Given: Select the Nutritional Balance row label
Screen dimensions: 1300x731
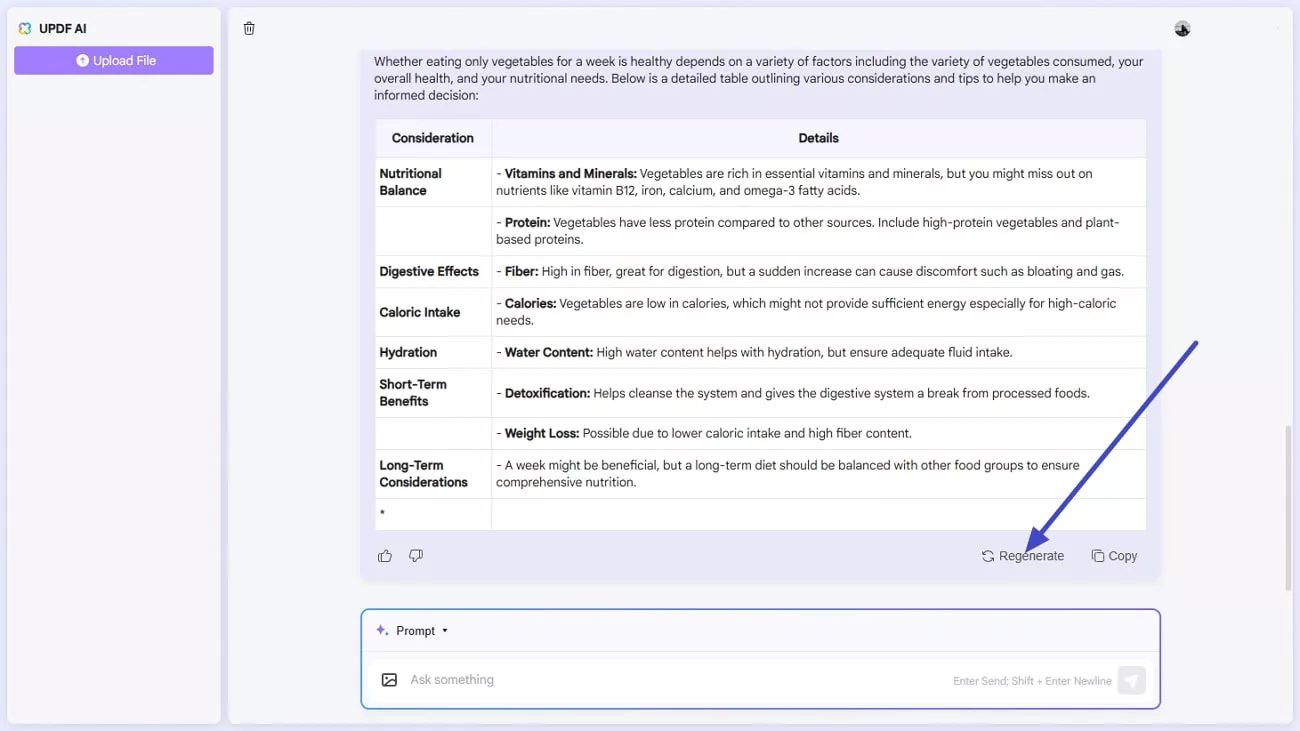Looking at the screenshot, I should [x=410, y=182].
